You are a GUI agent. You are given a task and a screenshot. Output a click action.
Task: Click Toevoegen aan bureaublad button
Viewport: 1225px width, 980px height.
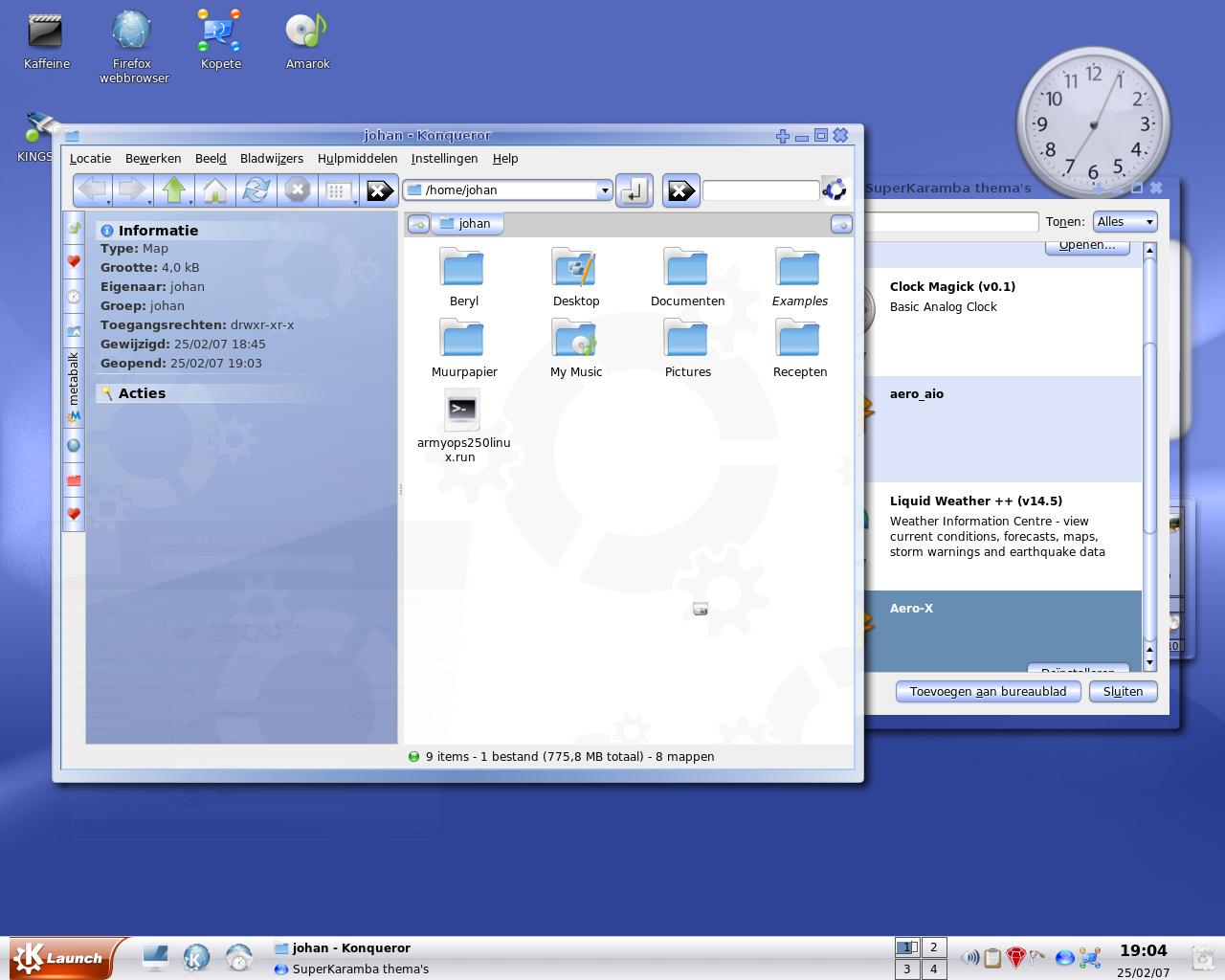[988, 691]
